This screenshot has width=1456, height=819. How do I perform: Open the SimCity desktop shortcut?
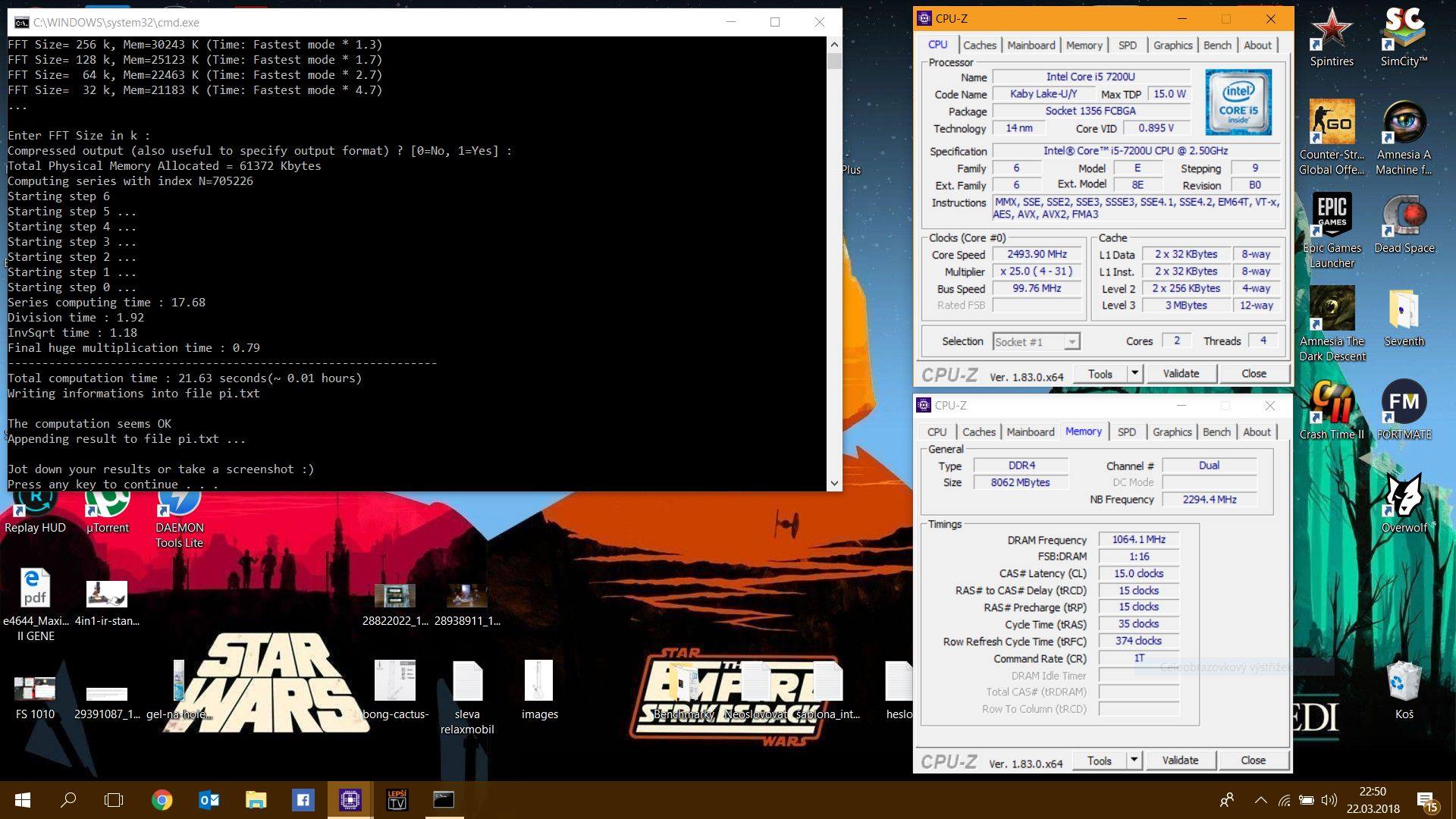[x=1404, y=36]
